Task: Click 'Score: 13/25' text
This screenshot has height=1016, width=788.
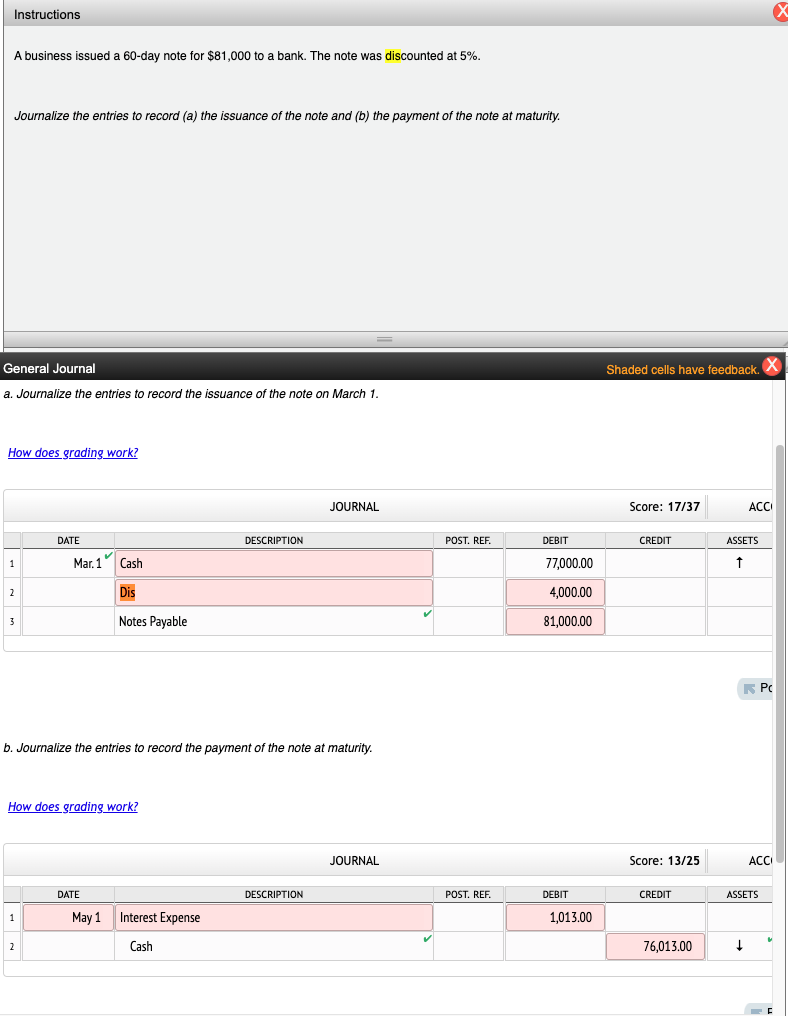Action: 664,860
